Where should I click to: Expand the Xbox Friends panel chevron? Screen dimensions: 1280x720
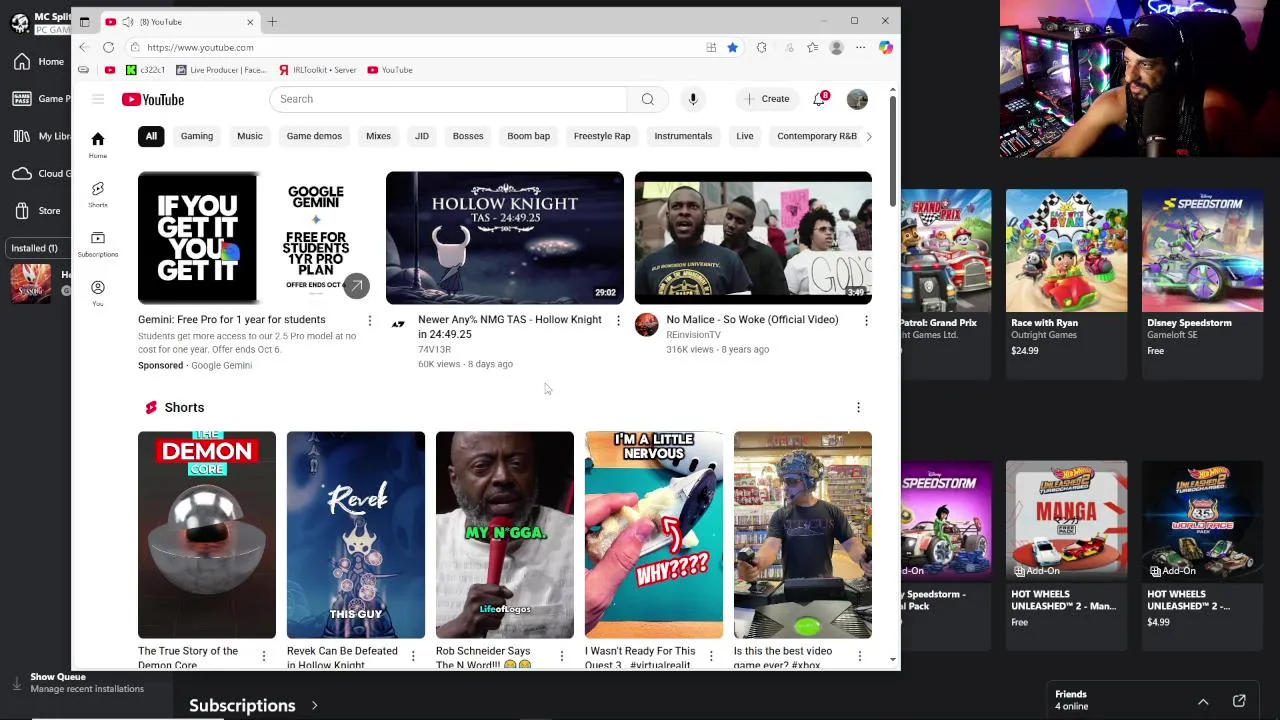point(1203,701)
